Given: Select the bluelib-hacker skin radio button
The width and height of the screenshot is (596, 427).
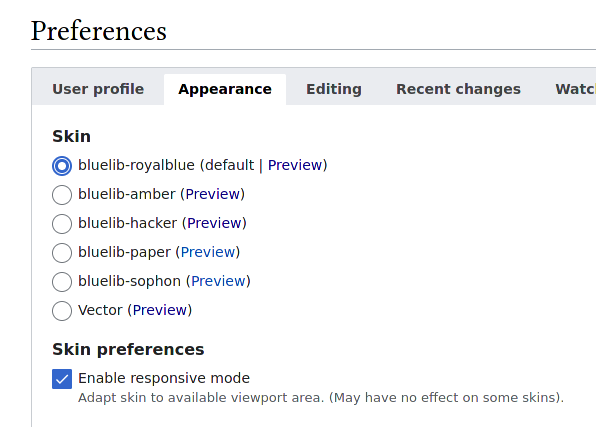Looking at the screenshot, I should (x=62, y=224).
